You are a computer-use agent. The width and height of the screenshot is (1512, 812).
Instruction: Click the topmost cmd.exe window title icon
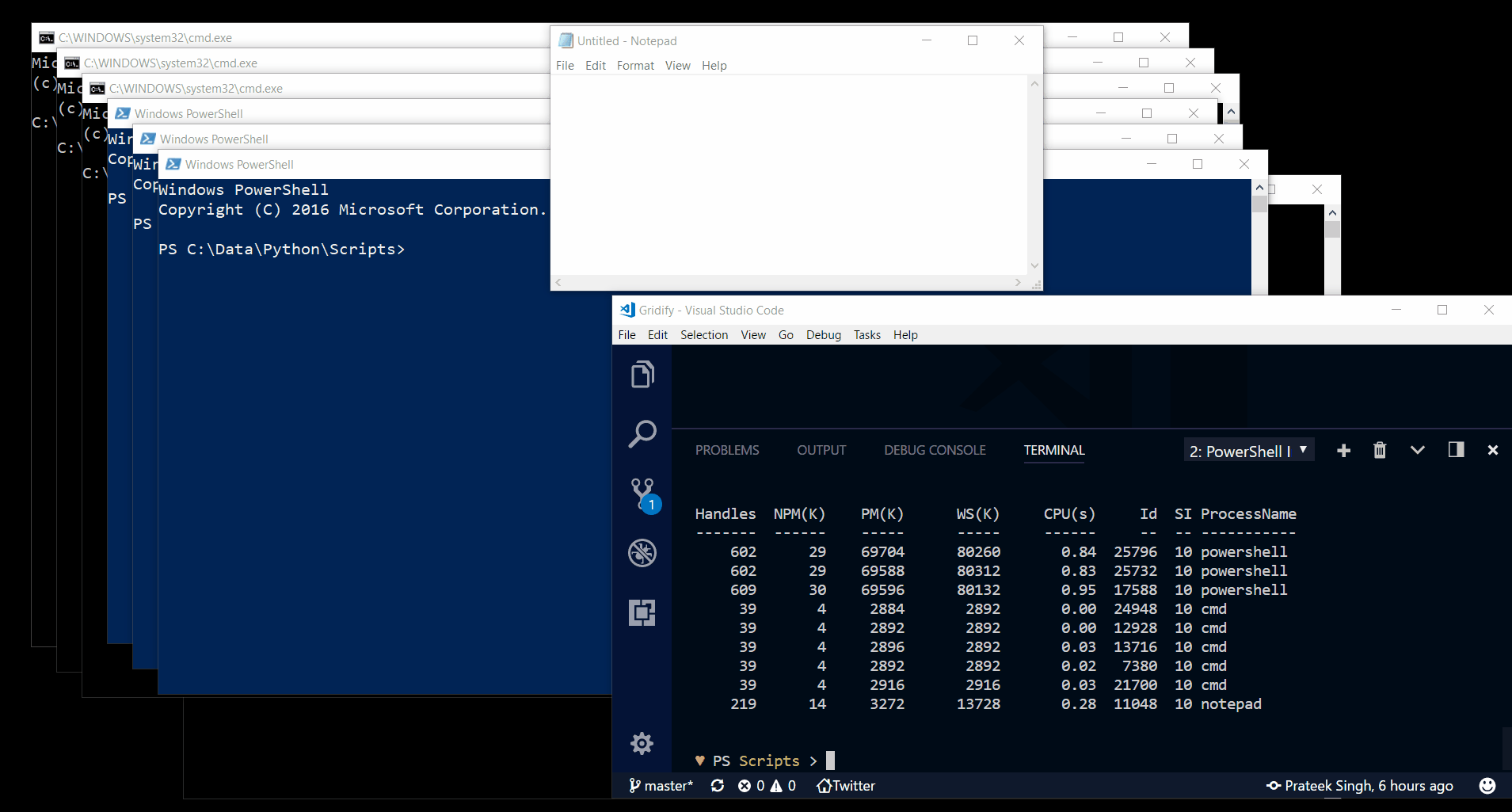tap(47, 37)
